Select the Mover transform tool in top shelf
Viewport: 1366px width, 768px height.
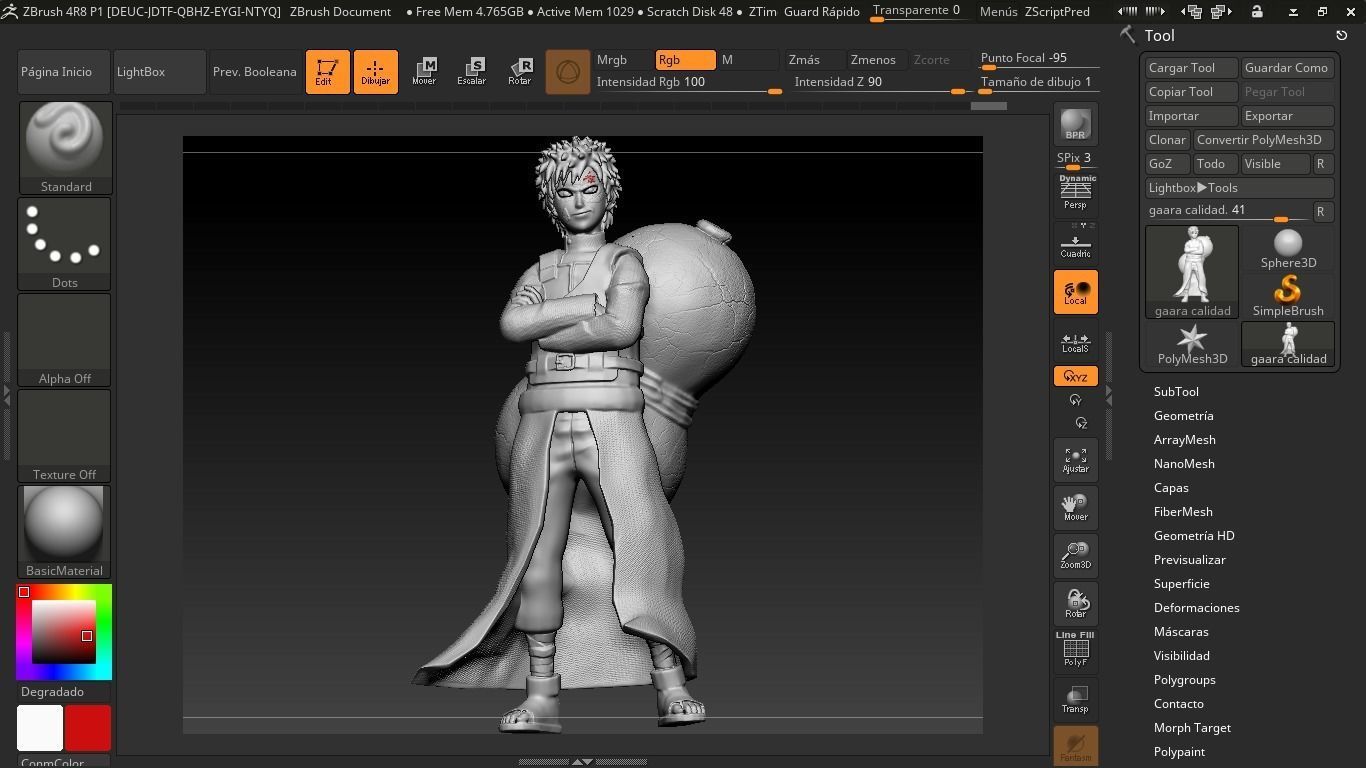tap(424, 72)
